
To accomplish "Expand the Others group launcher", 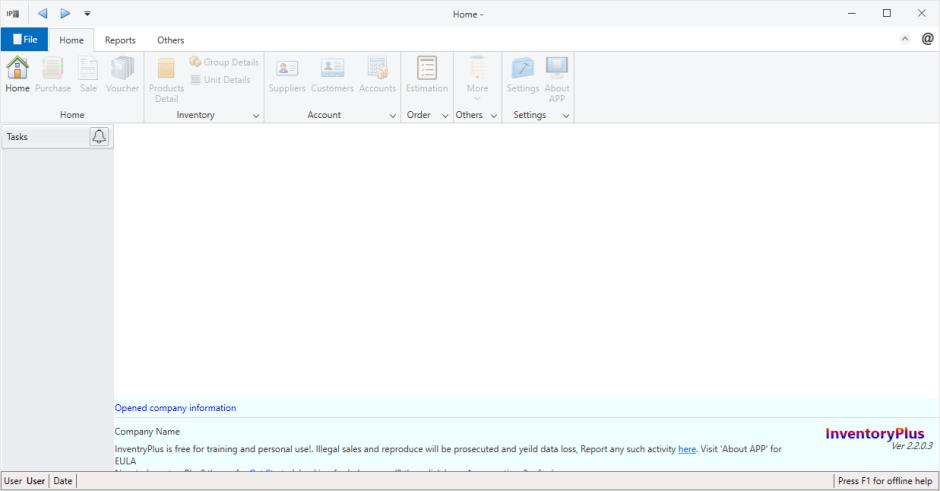I will (494, 116).
